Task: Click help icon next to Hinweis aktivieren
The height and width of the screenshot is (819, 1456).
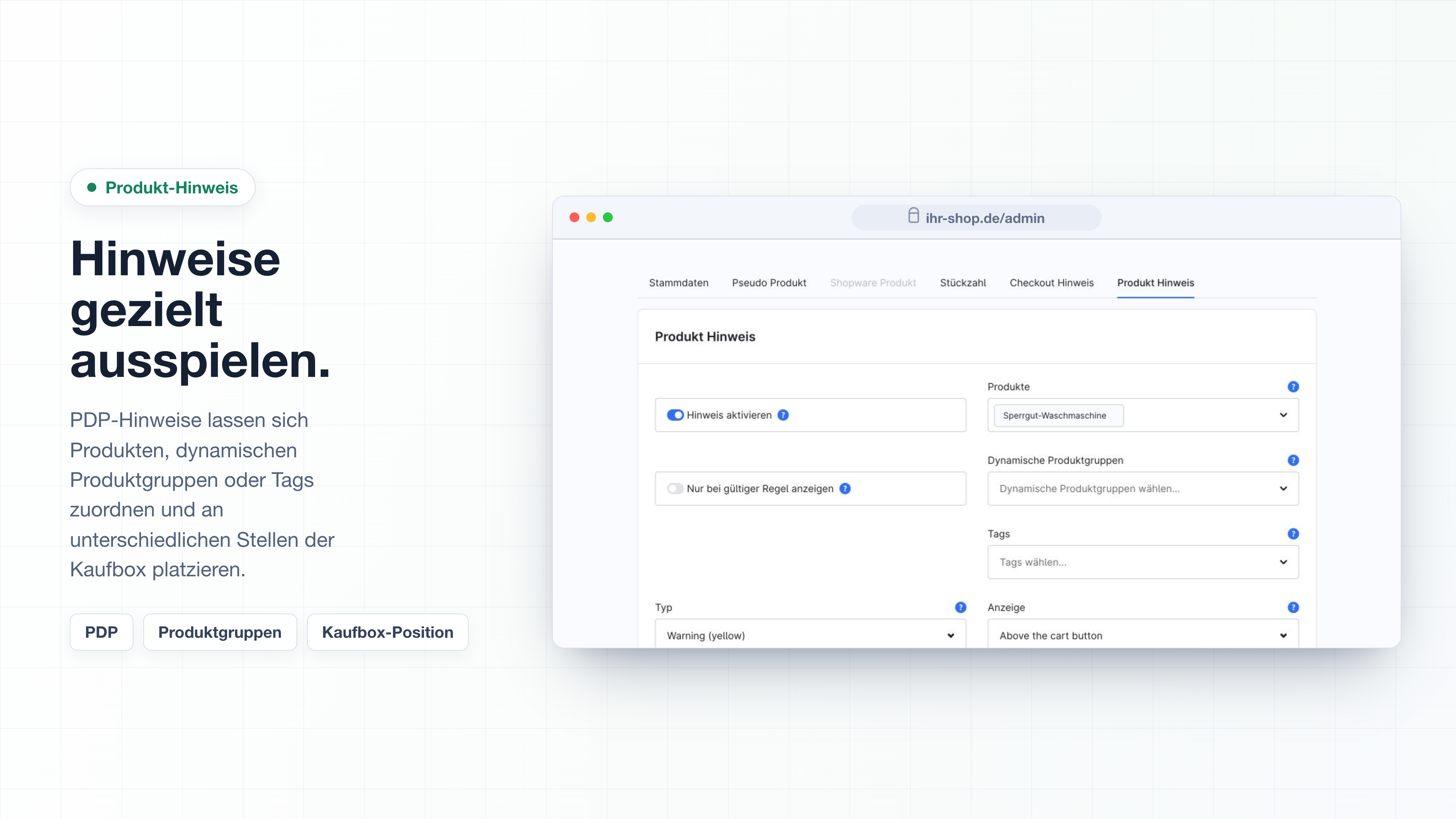Action: coord(783,415)
